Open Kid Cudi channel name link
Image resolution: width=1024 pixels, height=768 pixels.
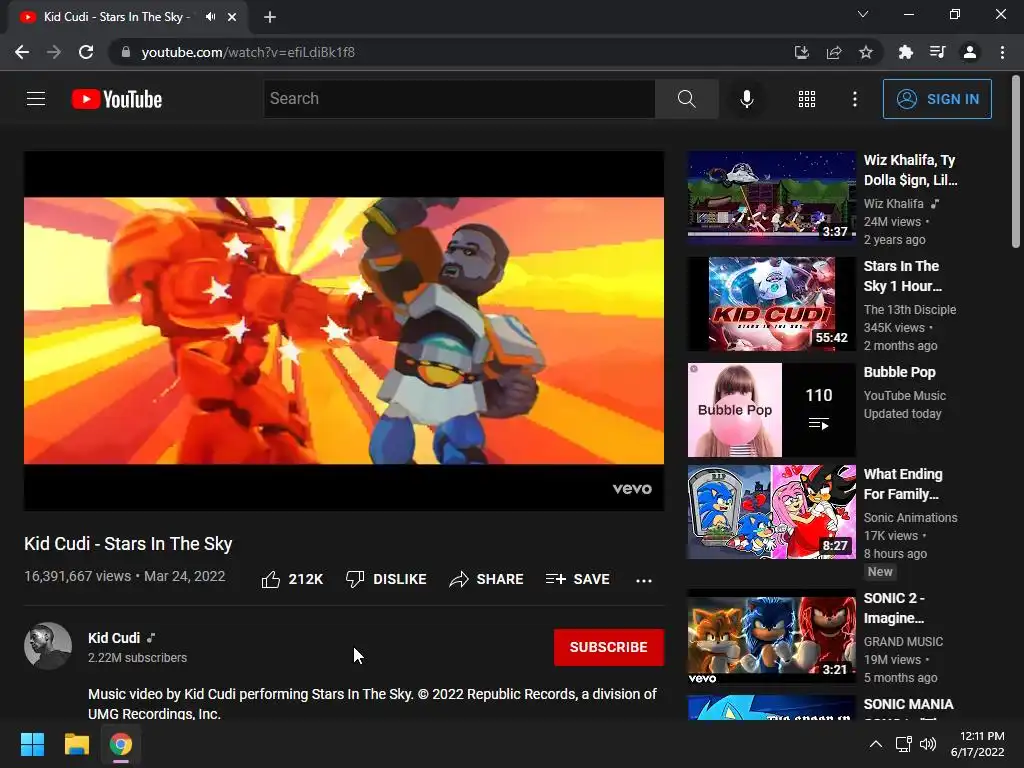(114, 638)
